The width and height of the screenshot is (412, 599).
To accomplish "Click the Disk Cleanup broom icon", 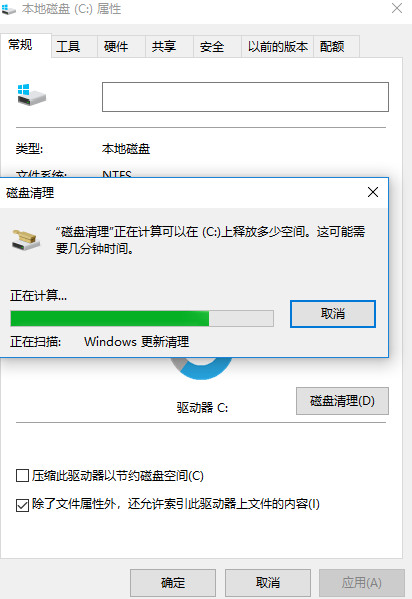I will (26, 240).
